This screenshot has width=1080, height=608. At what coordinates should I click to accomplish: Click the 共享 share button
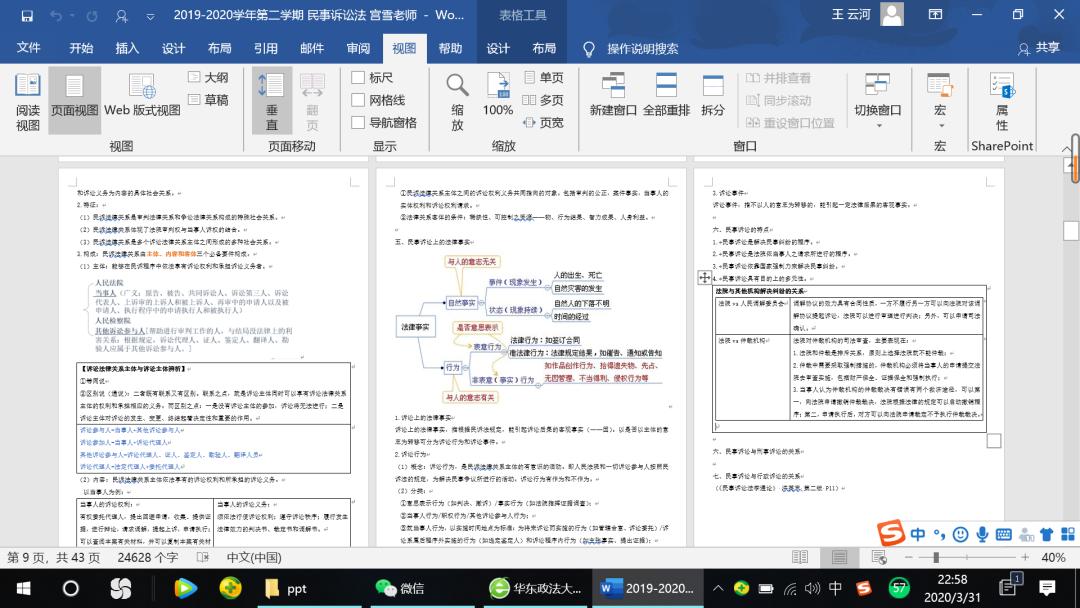click(1039, 48)
